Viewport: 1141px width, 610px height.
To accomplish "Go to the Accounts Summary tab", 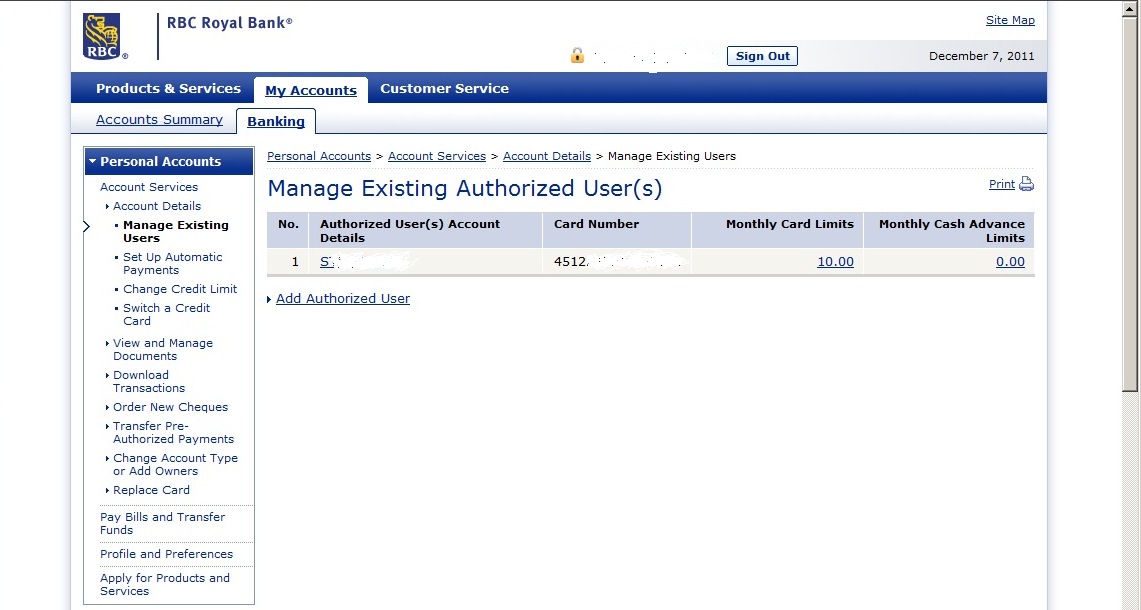I will click(159, 120).
